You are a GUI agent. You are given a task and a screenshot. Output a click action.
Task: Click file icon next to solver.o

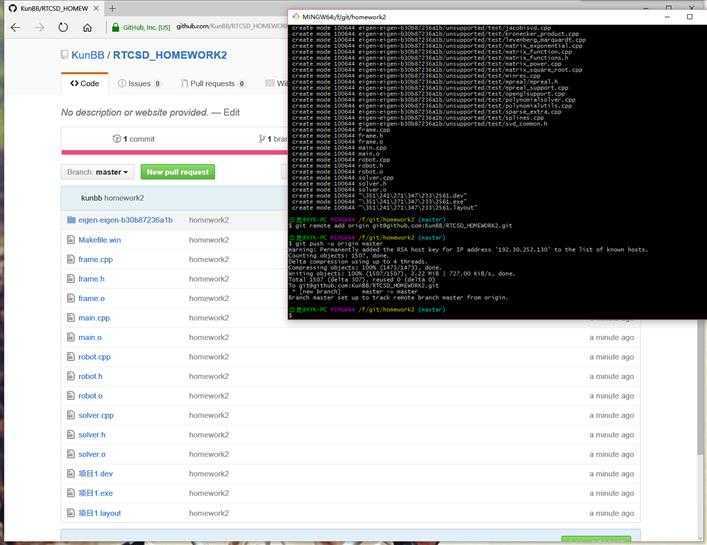click(x=71, y=454)
